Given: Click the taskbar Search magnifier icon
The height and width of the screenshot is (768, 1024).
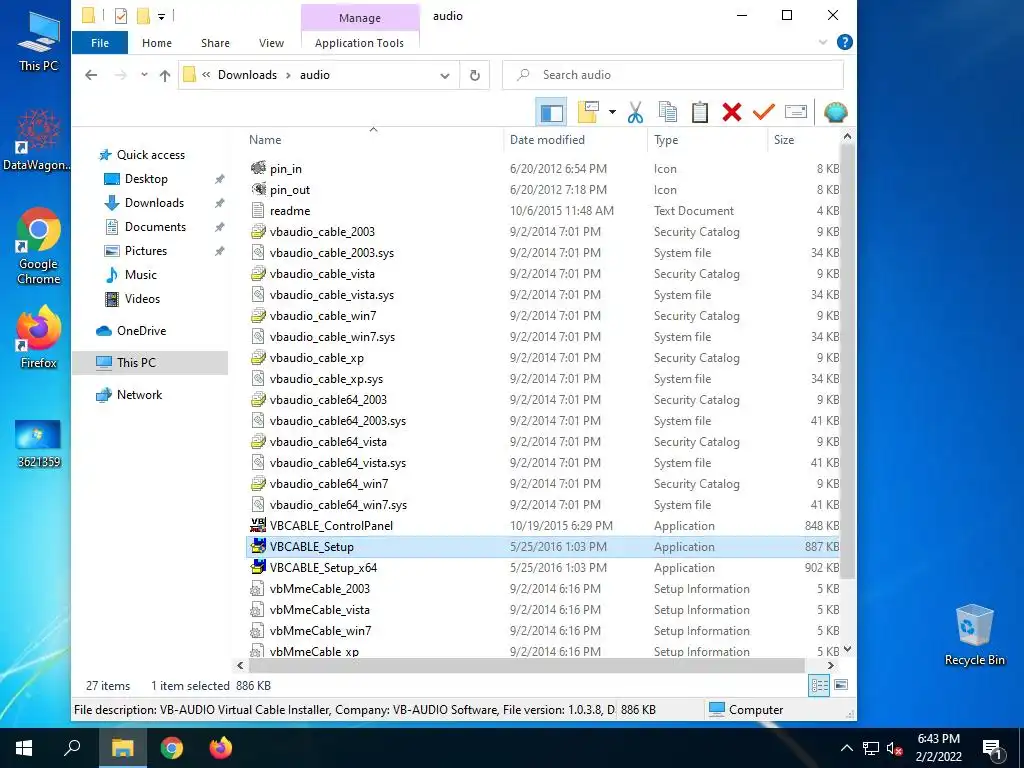Looking at the screenshot, I should point(72,748).
